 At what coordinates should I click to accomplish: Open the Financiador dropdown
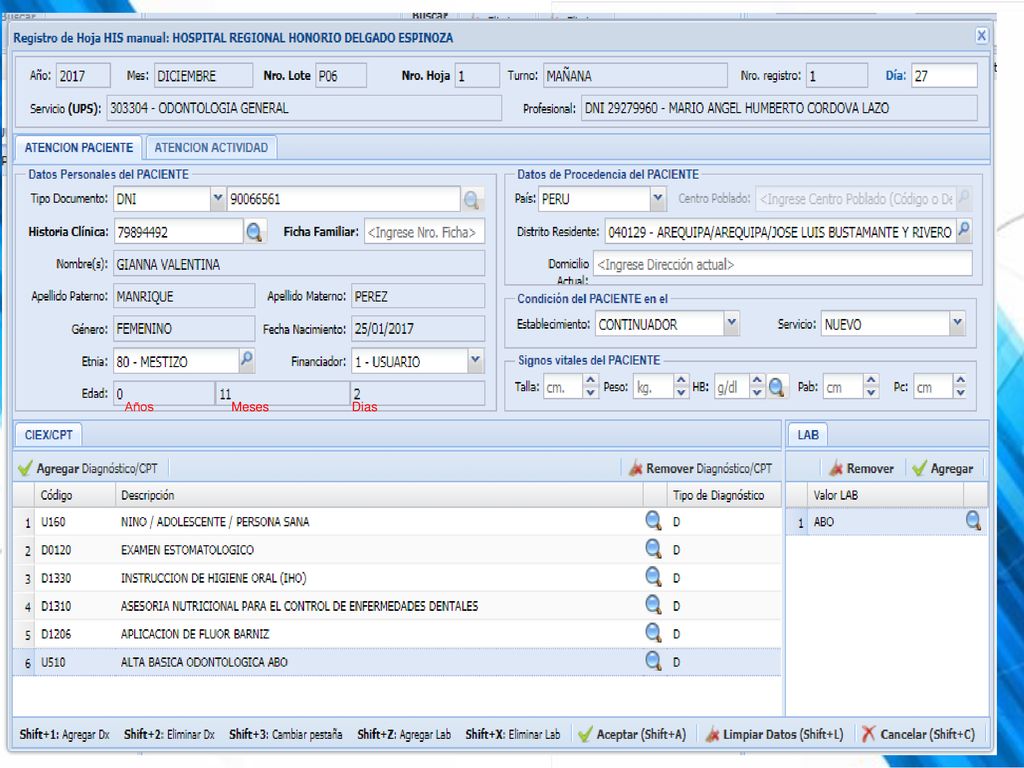[x=475, y=360]
